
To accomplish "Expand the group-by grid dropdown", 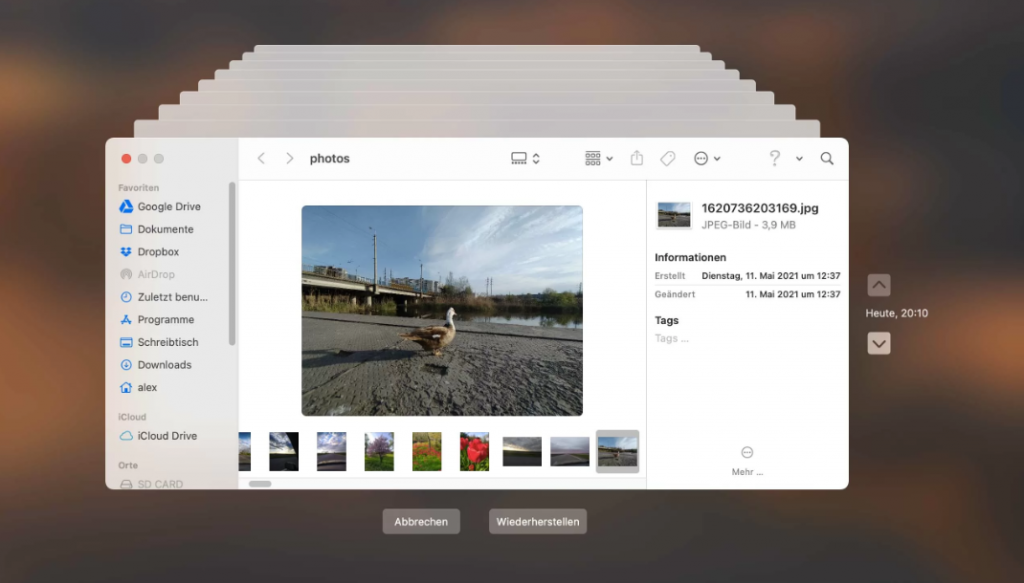I will pyautogui.click(x=598, y=158).
